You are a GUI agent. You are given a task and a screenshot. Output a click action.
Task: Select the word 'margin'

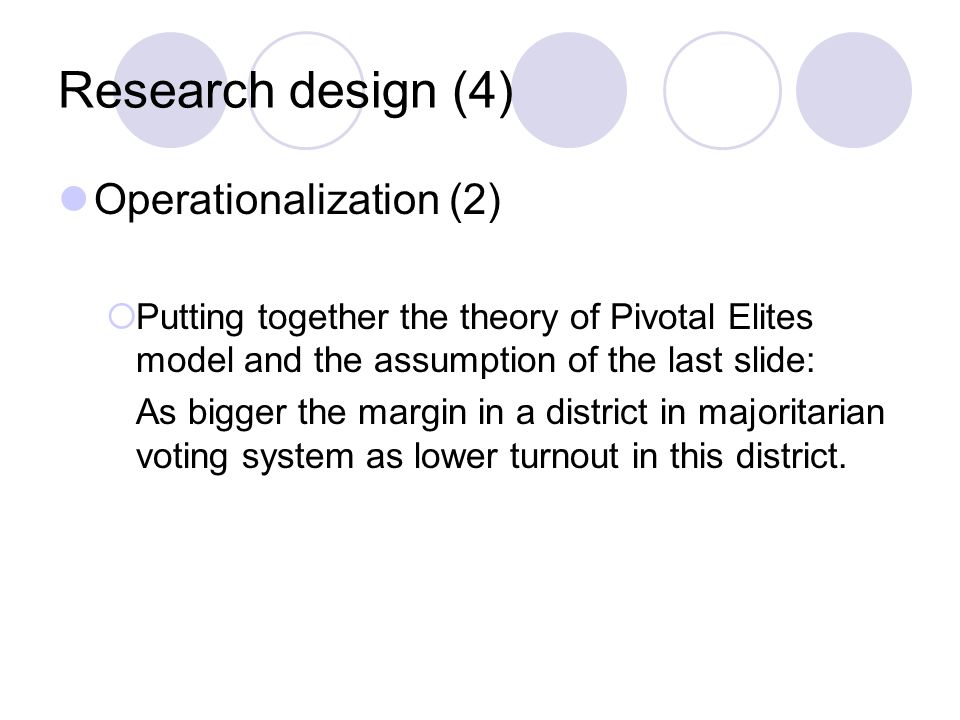tap(412, 413)
